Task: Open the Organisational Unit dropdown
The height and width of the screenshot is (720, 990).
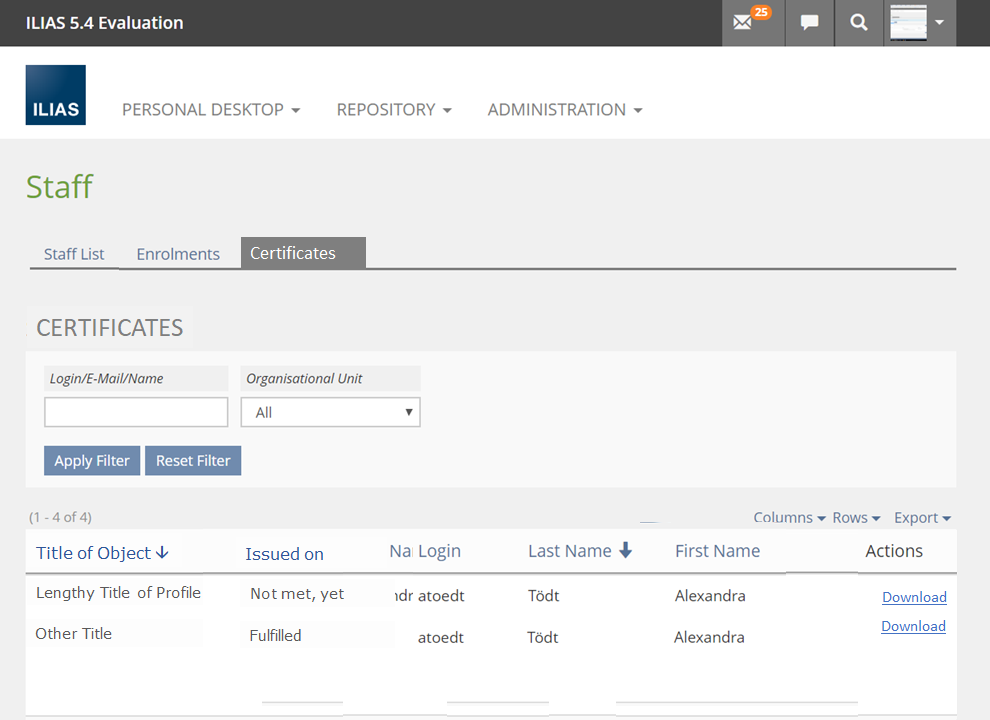Action: tap(331, 412)
